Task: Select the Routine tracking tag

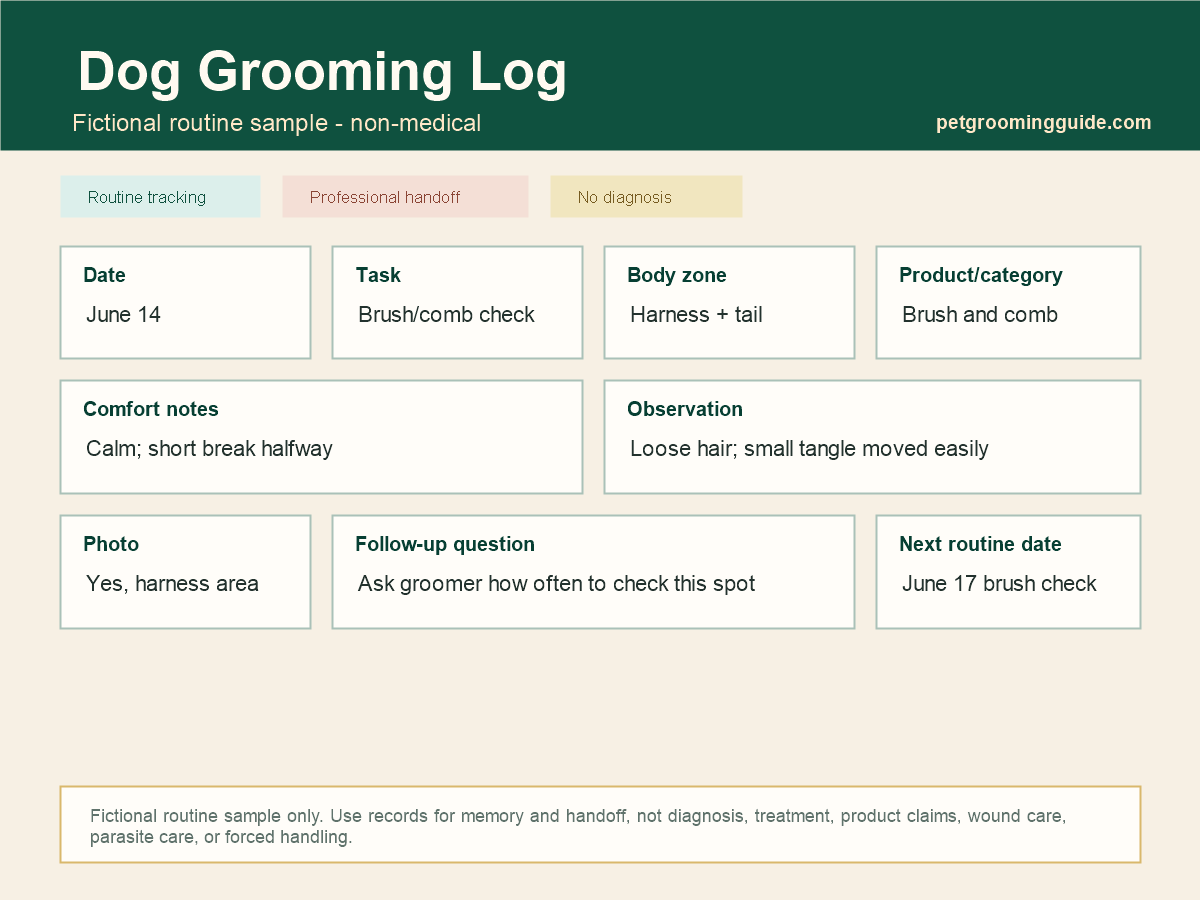Action: pyautogui.click(x=160, y=197)
